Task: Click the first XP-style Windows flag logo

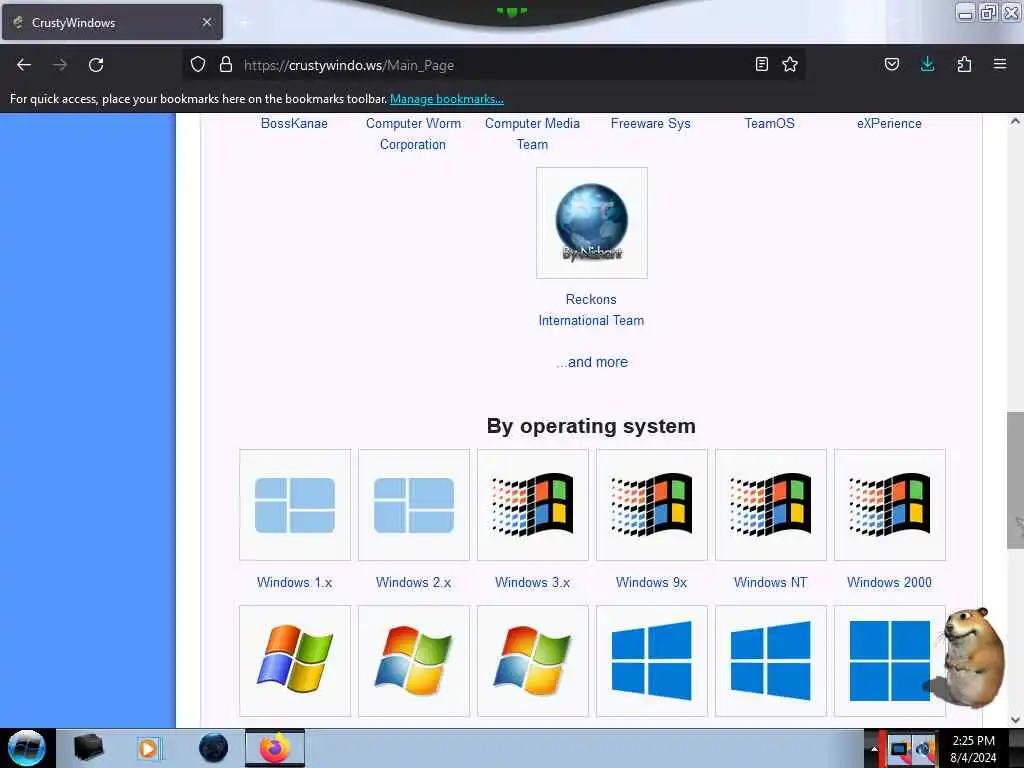Action: tap(295, 661)
